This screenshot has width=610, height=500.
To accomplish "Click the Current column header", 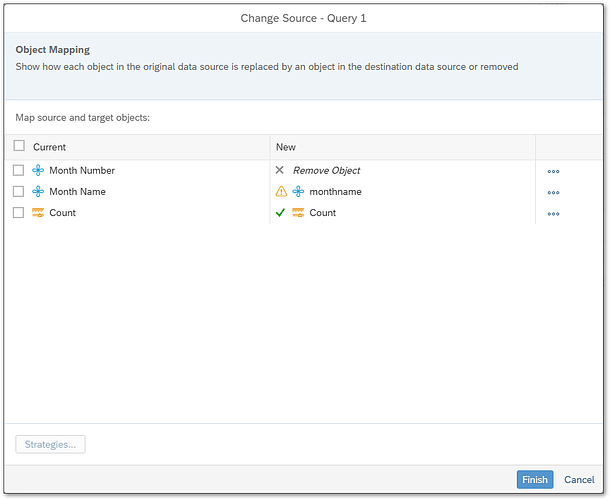I will pos(50,147).
